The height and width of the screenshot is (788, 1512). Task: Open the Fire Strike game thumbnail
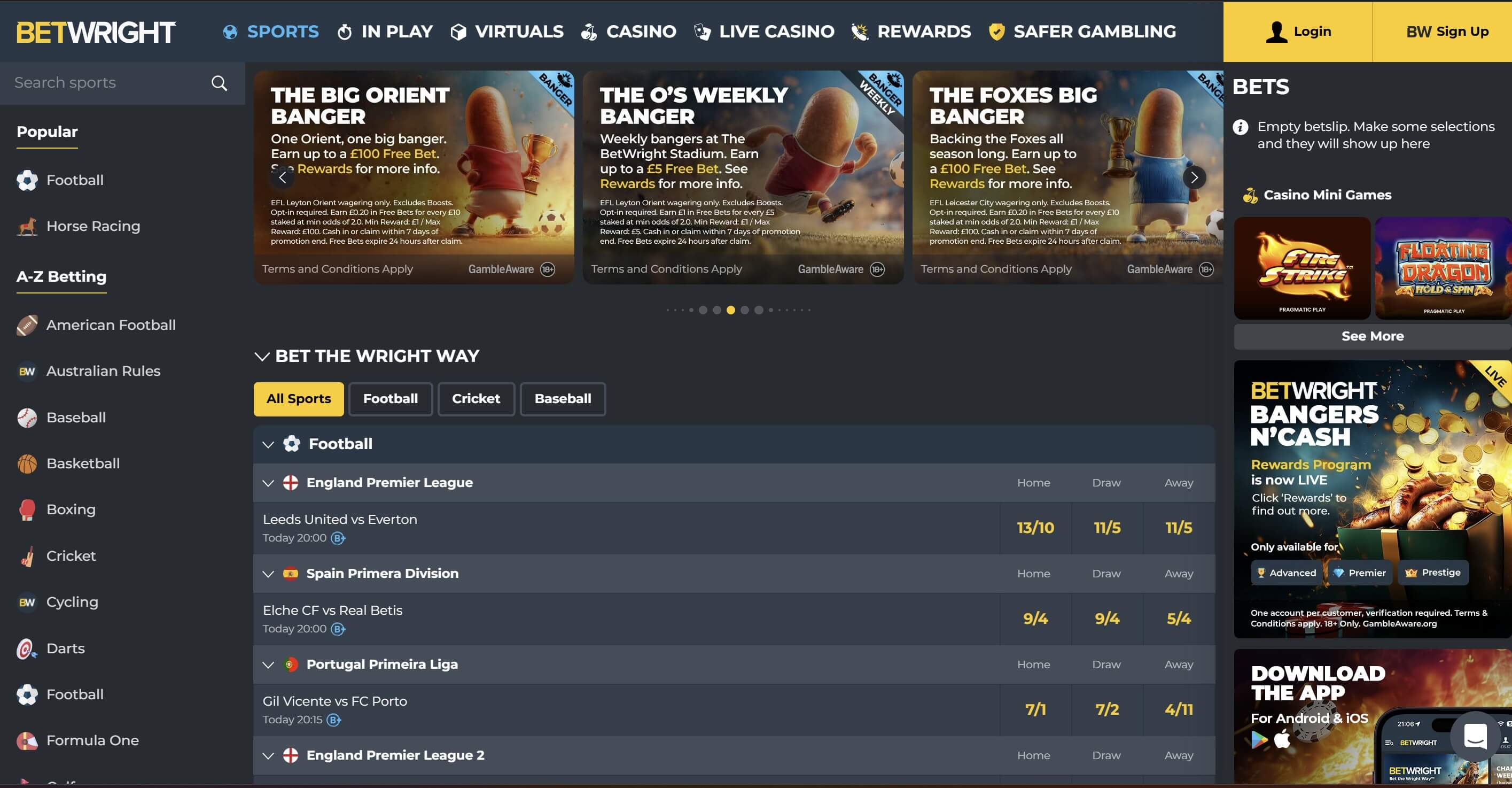pyautogui.click(x=1303, y=268)
